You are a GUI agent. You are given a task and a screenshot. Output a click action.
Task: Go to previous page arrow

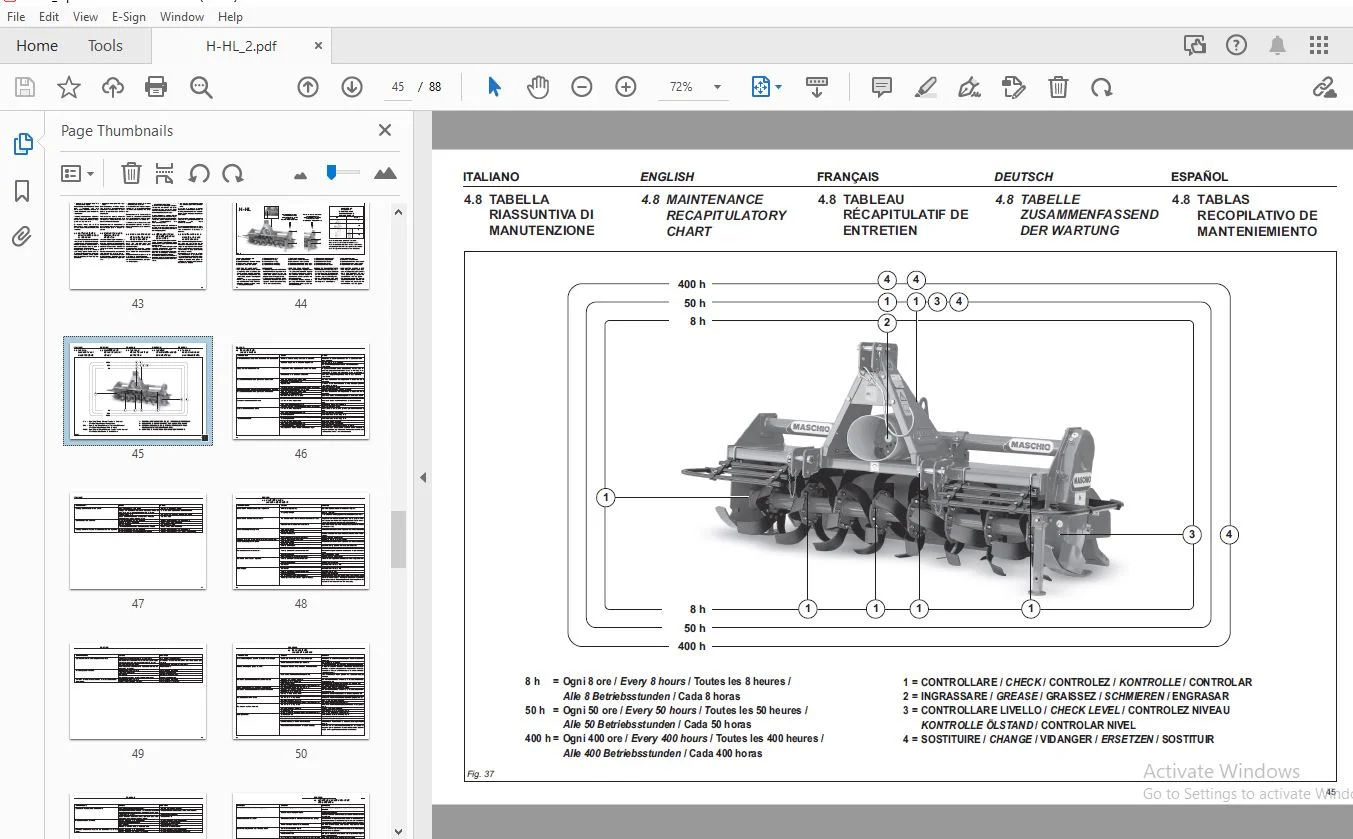click(x=308, y=87)
